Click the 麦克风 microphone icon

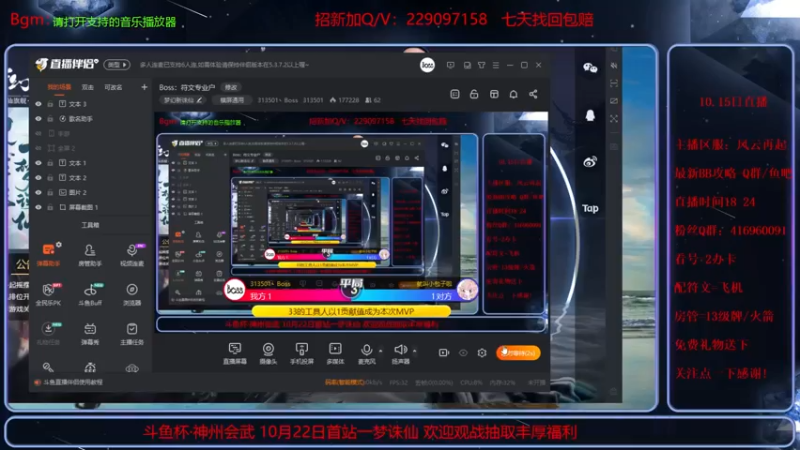tap(366, 350)
